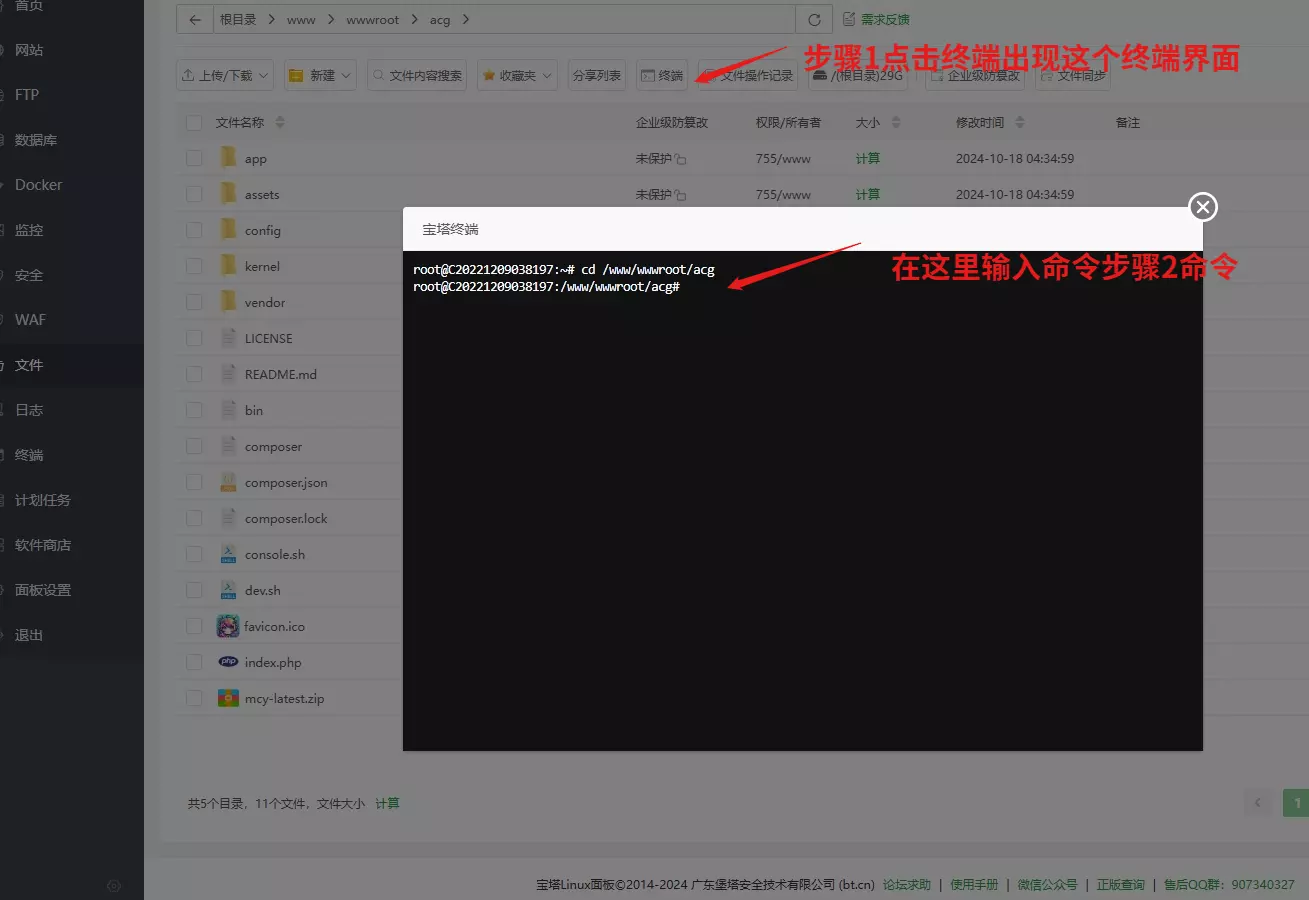Check the box for index.php file
This screenshot has height=900, width=1309.
[x=194, y=662]
